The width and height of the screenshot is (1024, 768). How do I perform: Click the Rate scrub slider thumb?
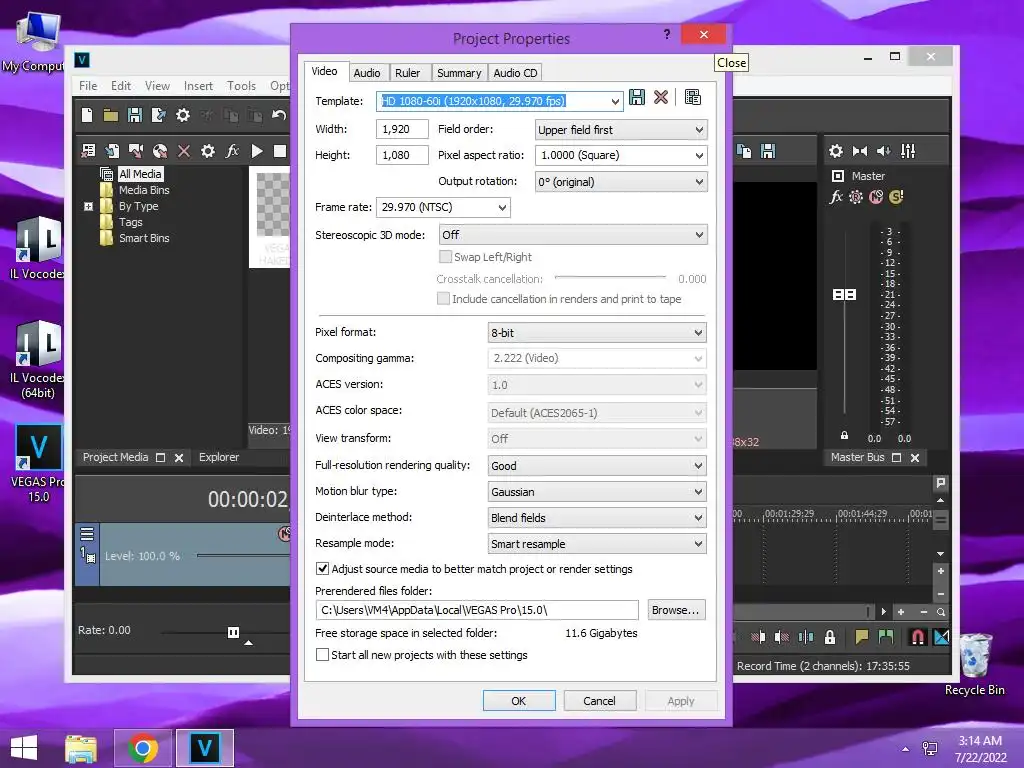[x=233, y=632]
